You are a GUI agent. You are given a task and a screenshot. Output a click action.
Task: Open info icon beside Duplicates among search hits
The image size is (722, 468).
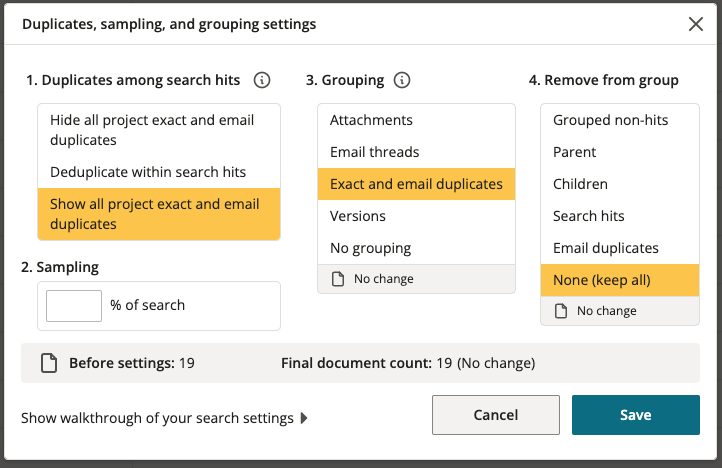tap(262, 80)
